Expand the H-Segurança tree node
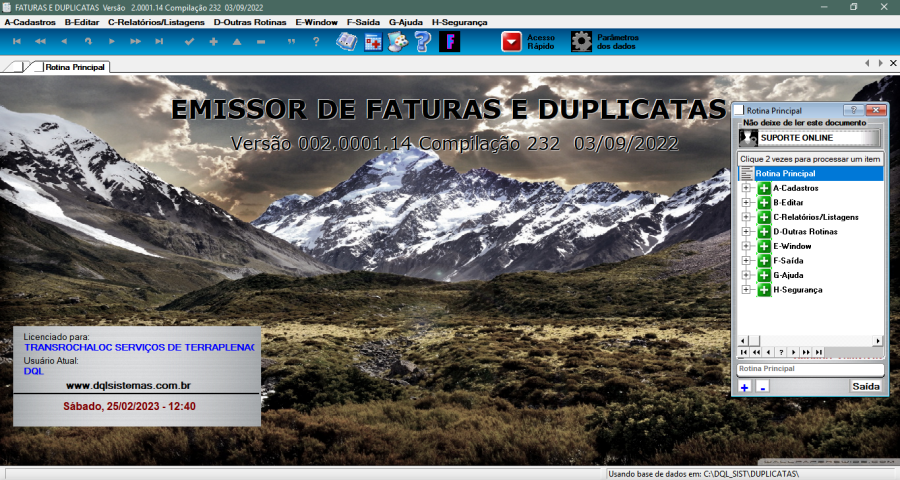Screen dimensions: 900x480 click(x=746, y=290)
